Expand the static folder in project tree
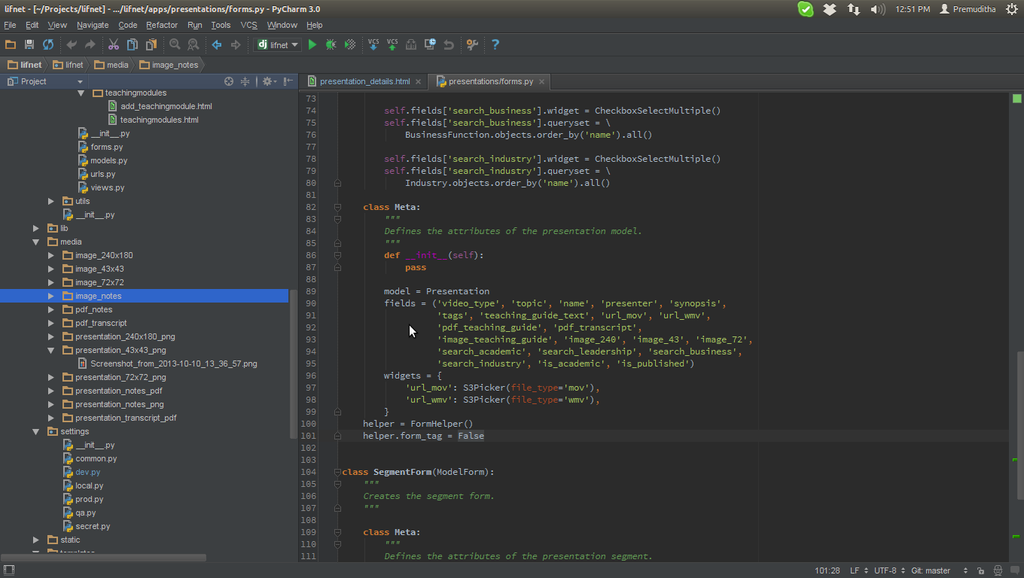 click(37, 540)
